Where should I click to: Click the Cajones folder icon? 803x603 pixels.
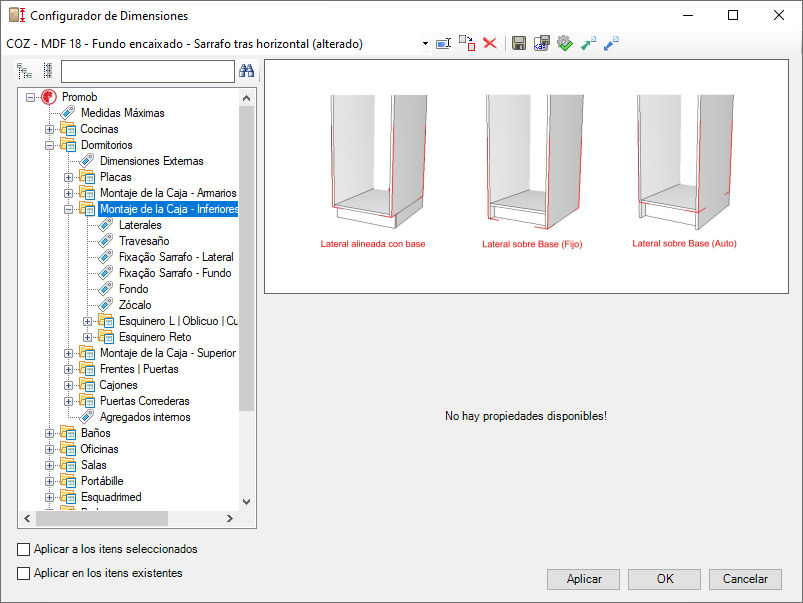[x=87, y=385]
